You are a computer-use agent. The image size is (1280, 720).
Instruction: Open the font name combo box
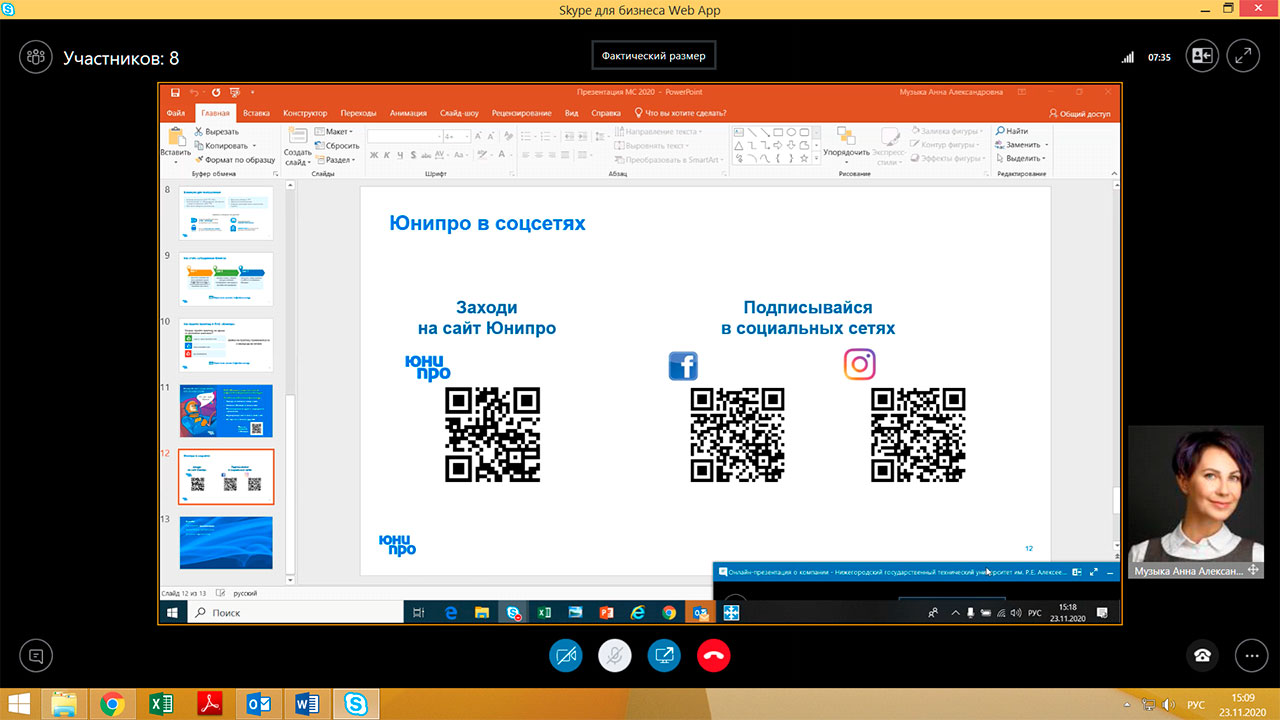click(404, 136)
